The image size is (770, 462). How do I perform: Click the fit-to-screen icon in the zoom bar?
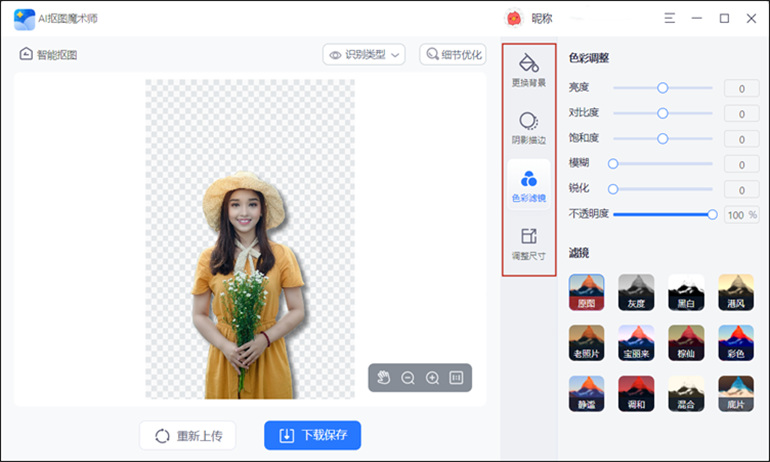(x=456, y=378)
